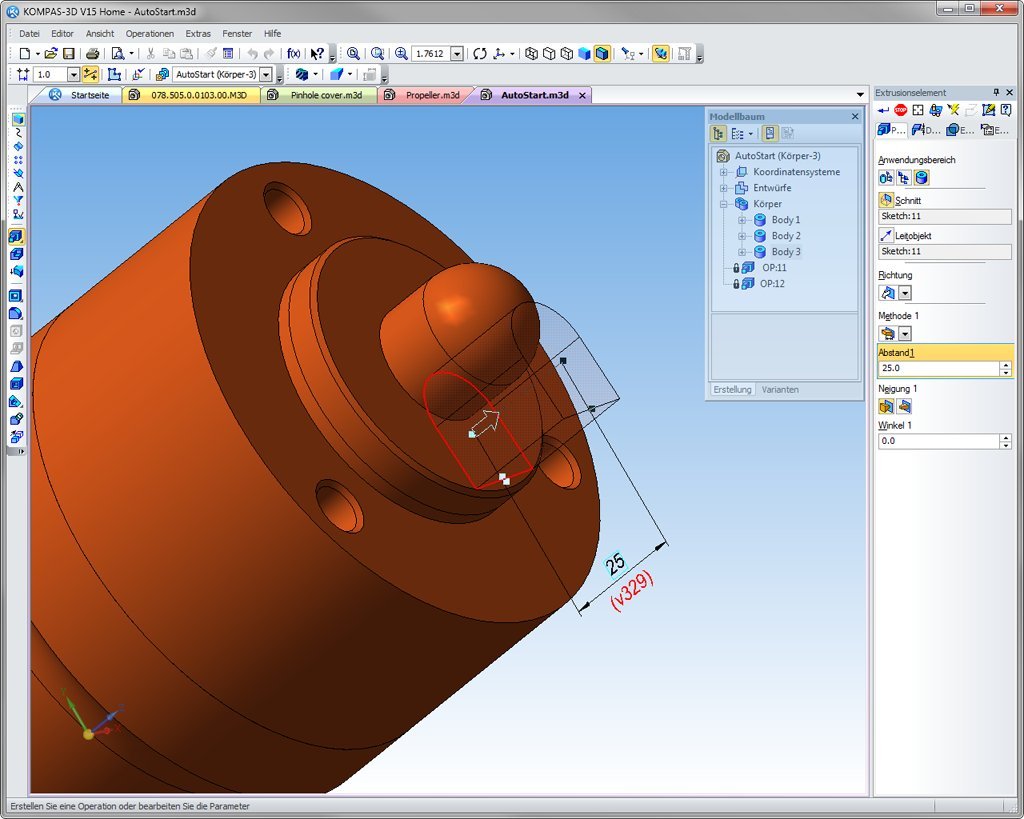The width and height of the screenshot is (1024, 819).
Task: Open the print preview magnifier icon
Action: point(118,54)
